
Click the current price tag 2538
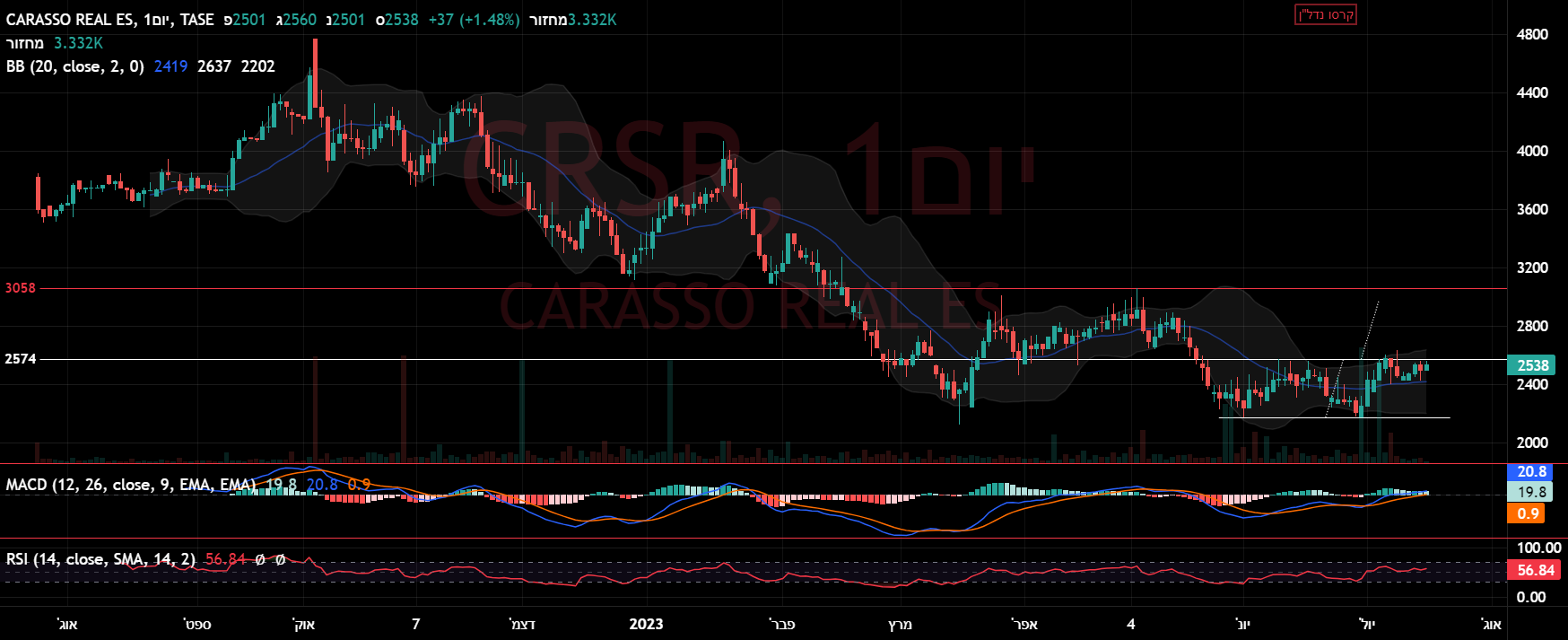pos(1532,365)
